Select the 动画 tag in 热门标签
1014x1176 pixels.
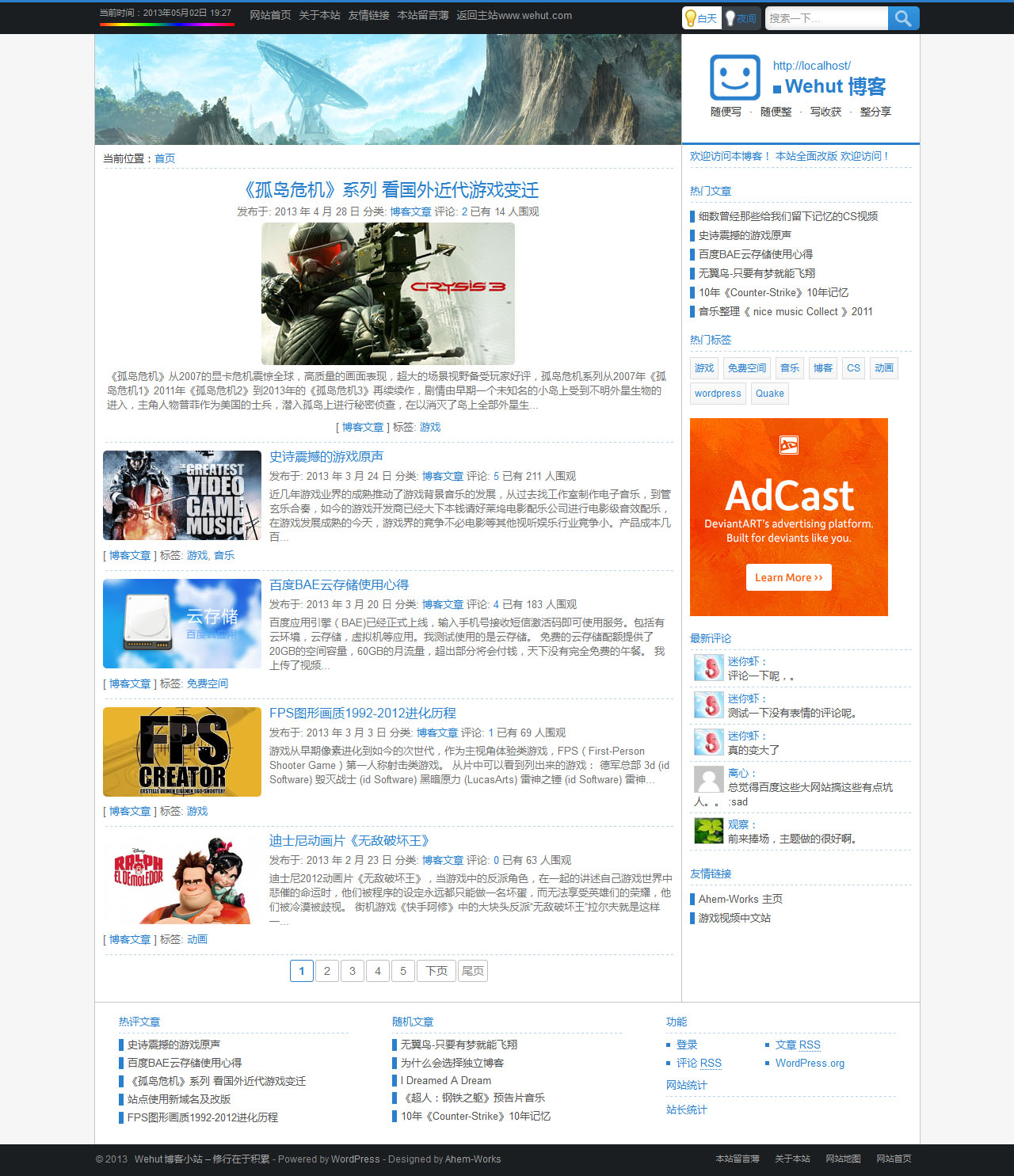click(x=884, y=368)
